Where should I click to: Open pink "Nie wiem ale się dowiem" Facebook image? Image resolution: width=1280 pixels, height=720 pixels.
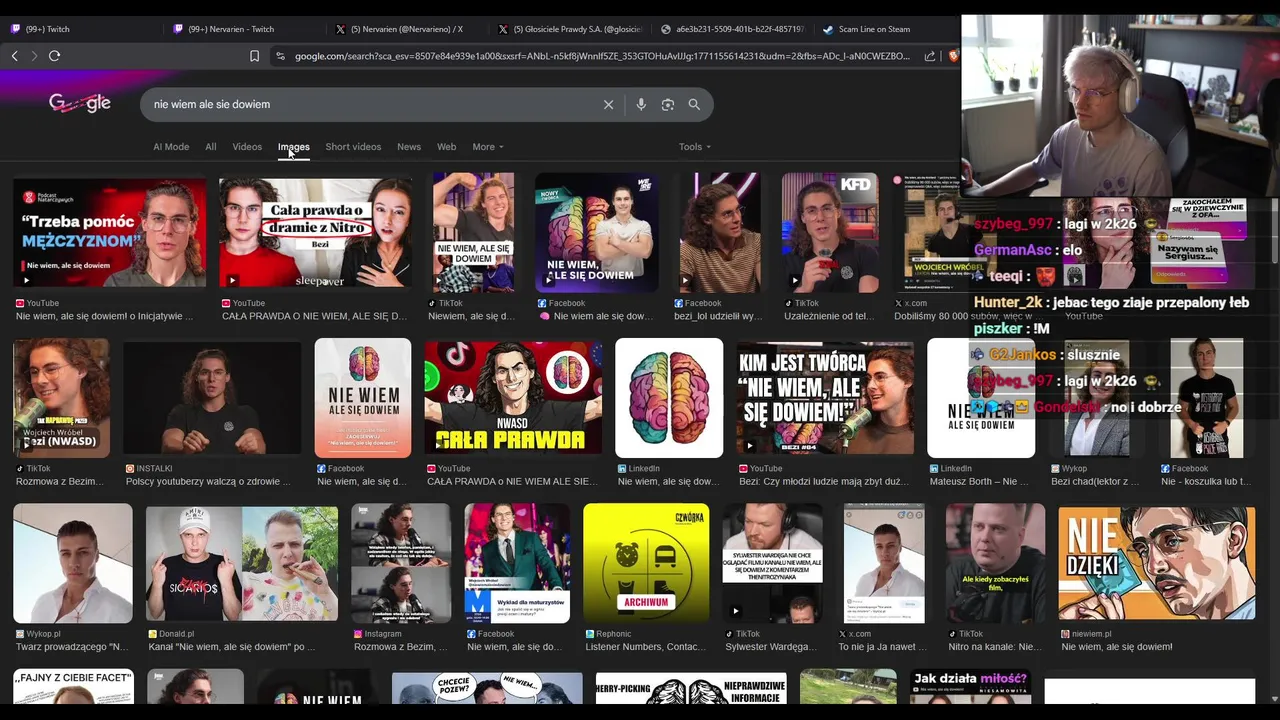pos(363,398)
